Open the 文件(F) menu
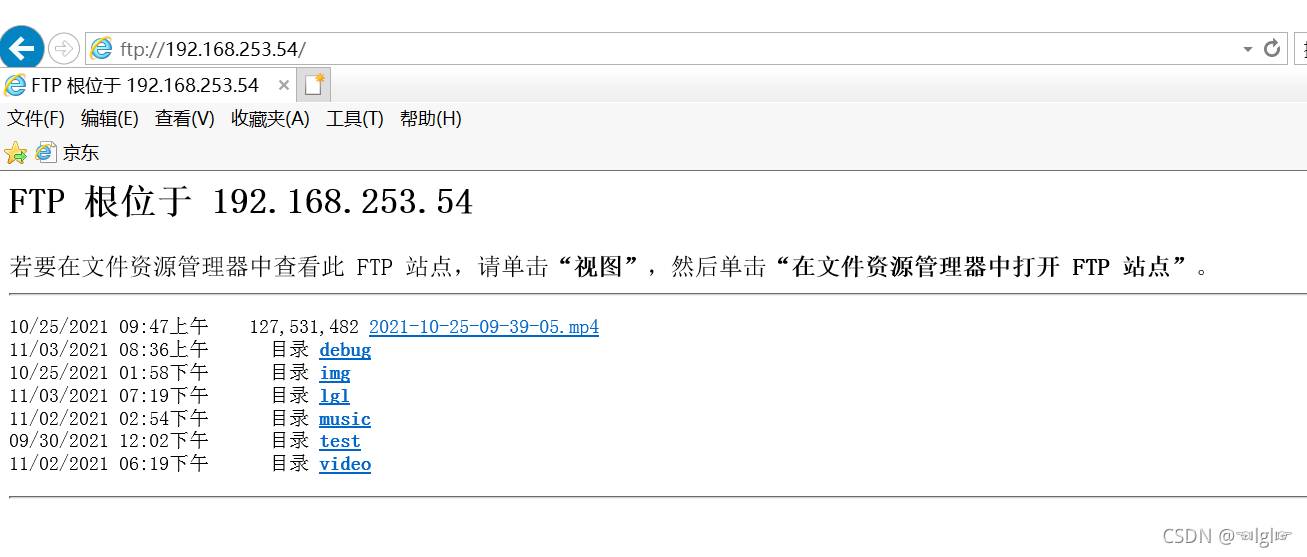 [36, 119]
